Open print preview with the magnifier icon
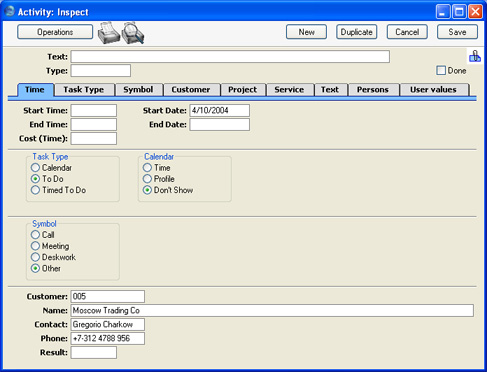 point(133,33)
